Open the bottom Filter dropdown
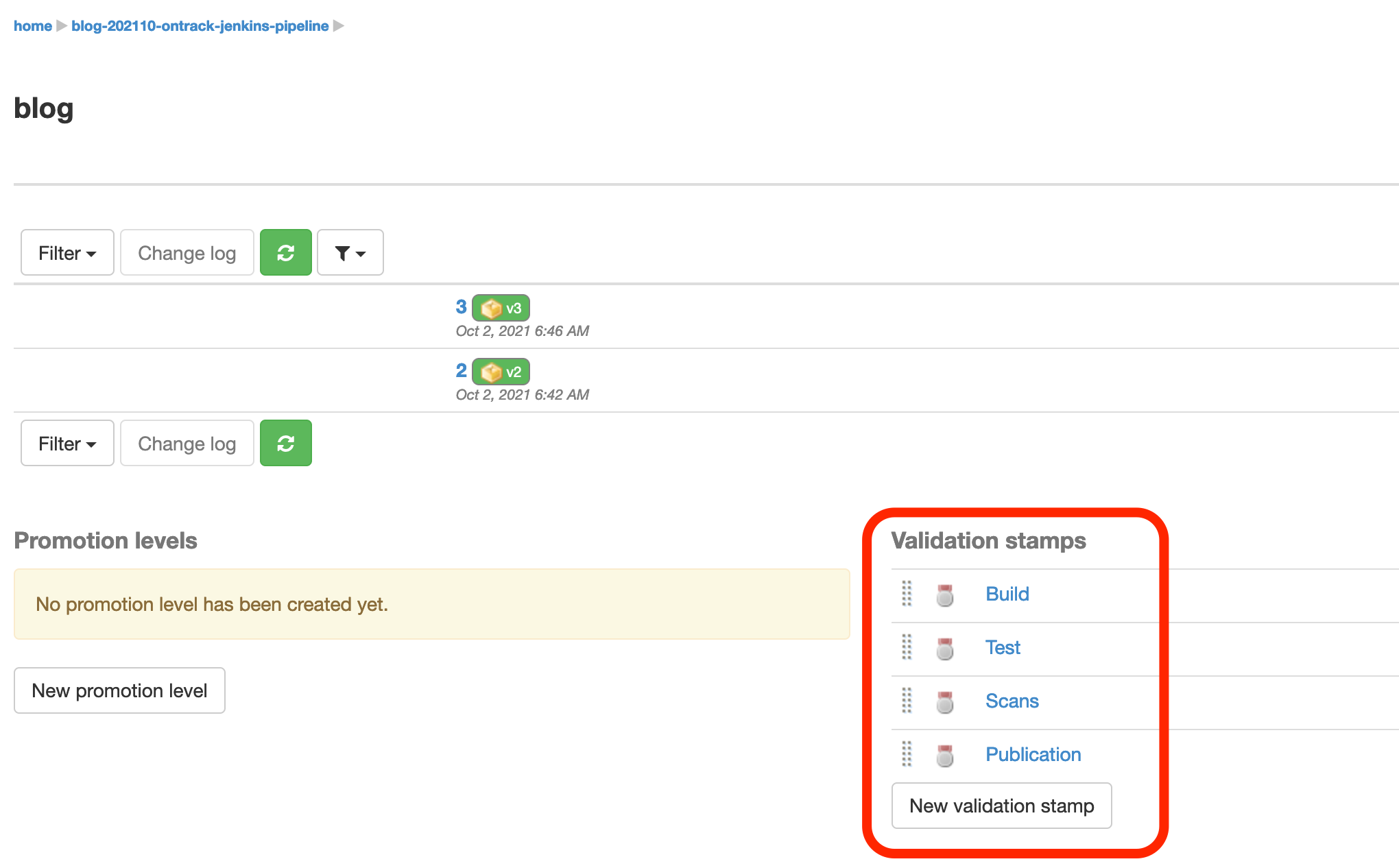Viewport: 1399px width, 868px height. tap(67, 444)
